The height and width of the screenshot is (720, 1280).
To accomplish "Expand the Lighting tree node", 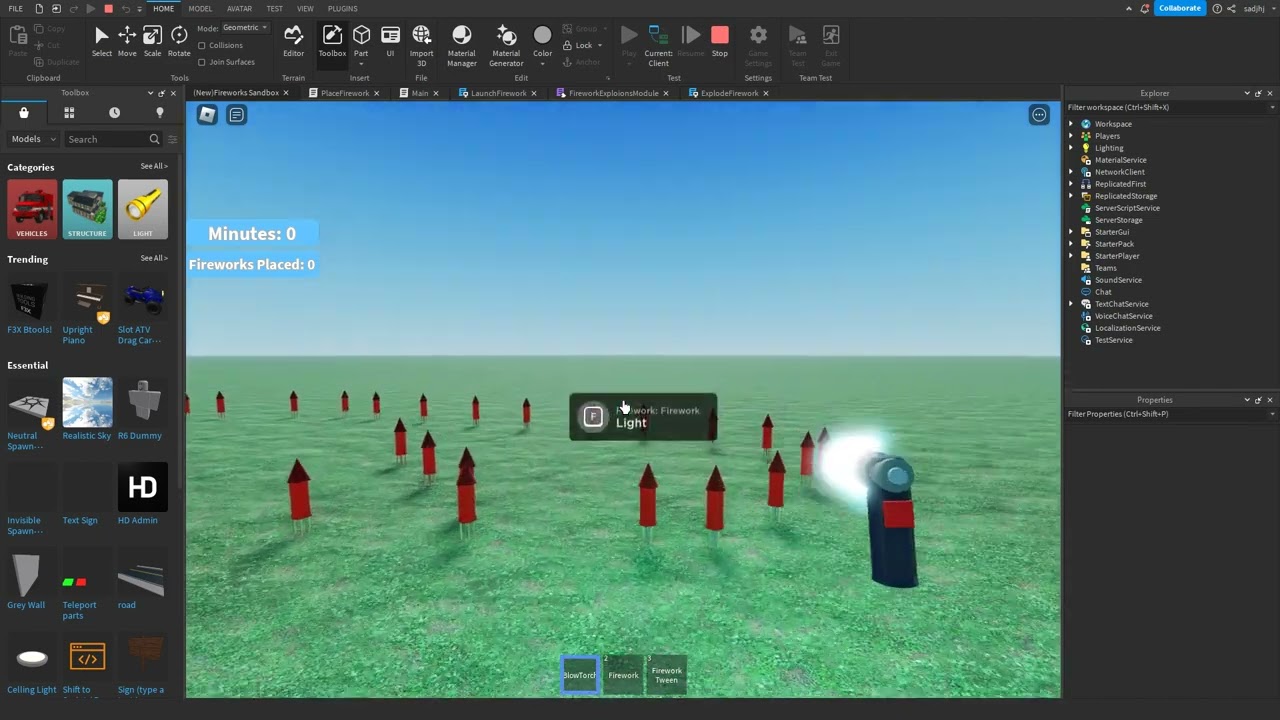I will pyautogui.click(x=1071, y=148).
